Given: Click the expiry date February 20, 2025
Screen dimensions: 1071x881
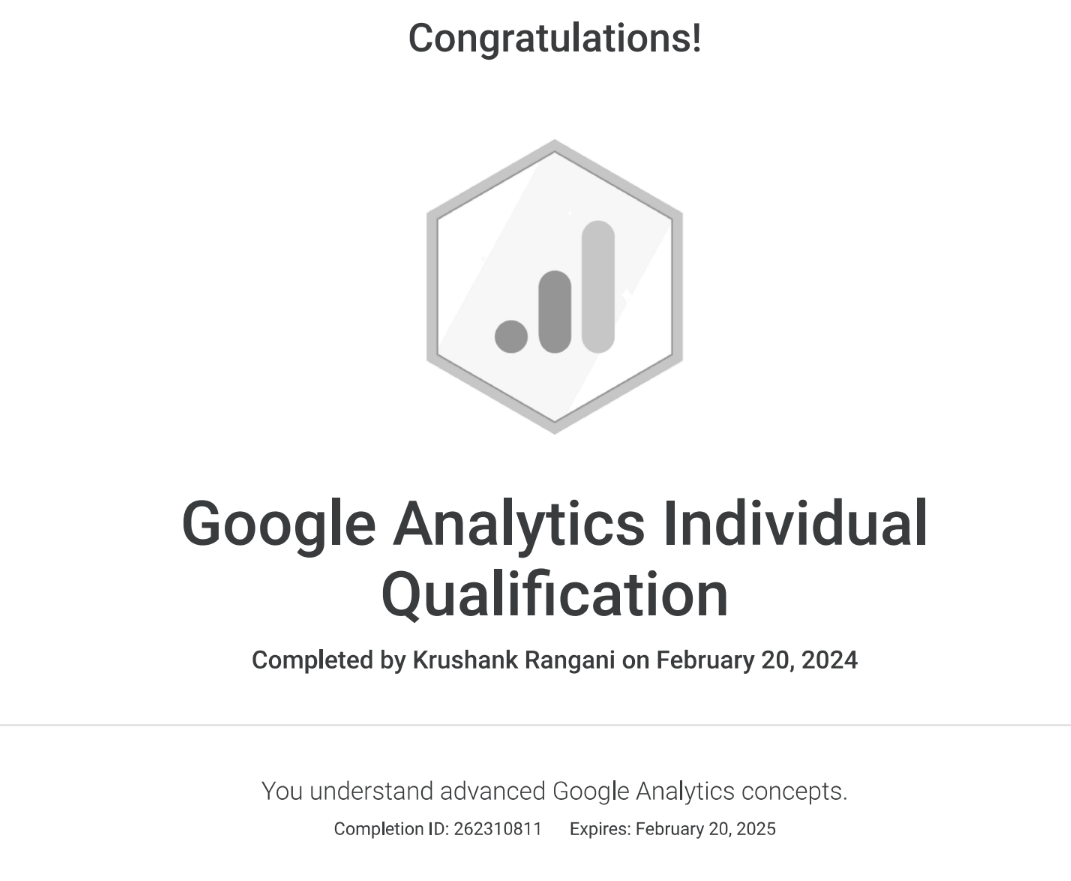Looking at the screenshot, I should [x=705, y=829].
